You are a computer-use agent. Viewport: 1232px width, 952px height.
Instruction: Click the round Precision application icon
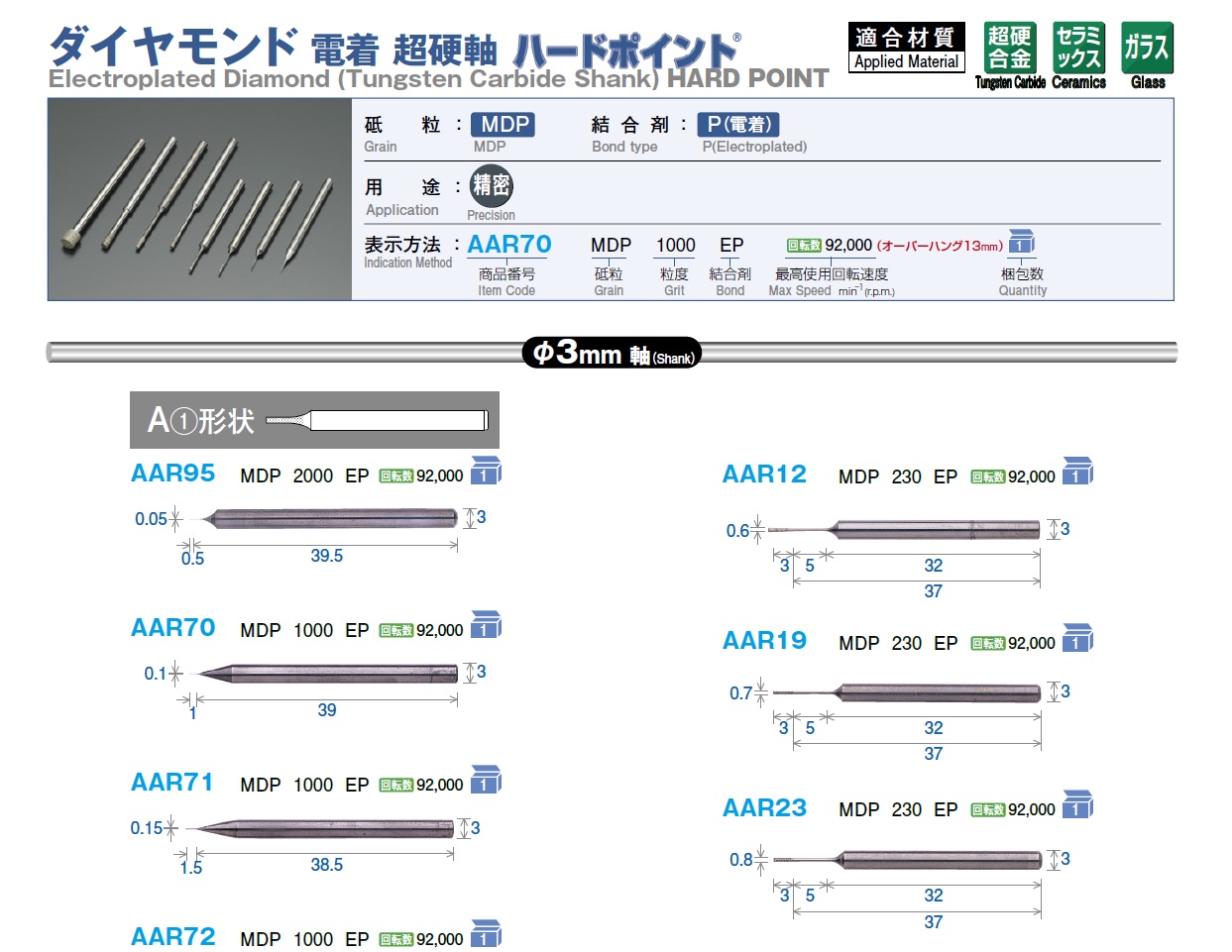(x=491, y=186)
